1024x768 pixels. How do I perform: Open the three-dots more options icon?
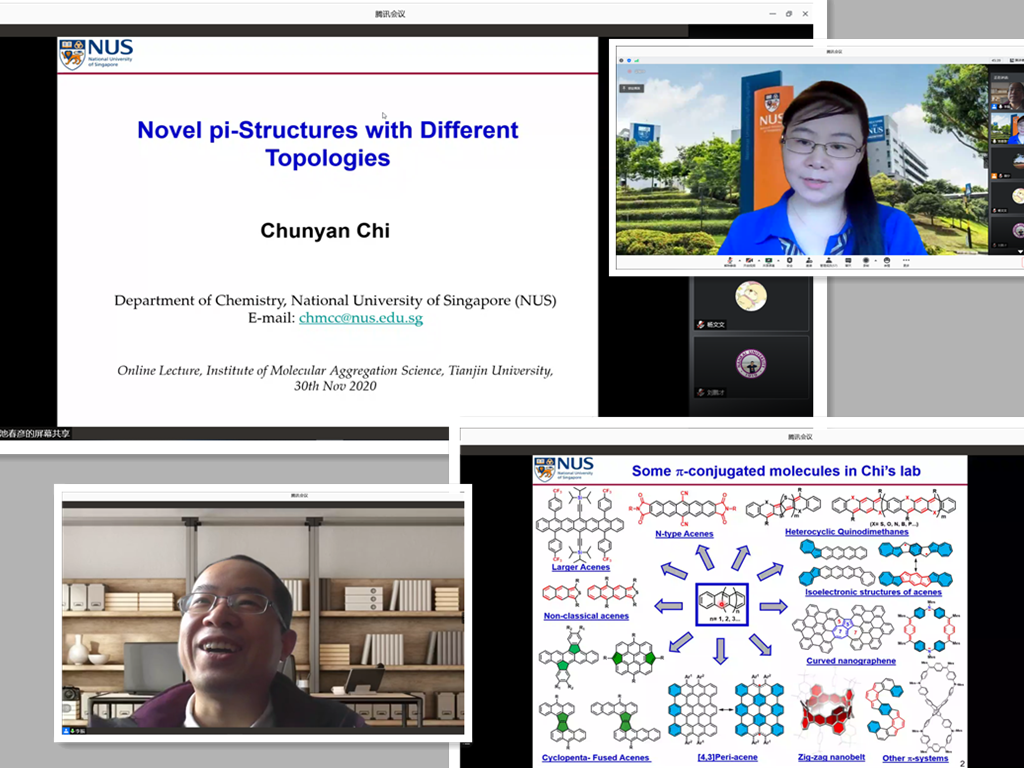(906, 260)
